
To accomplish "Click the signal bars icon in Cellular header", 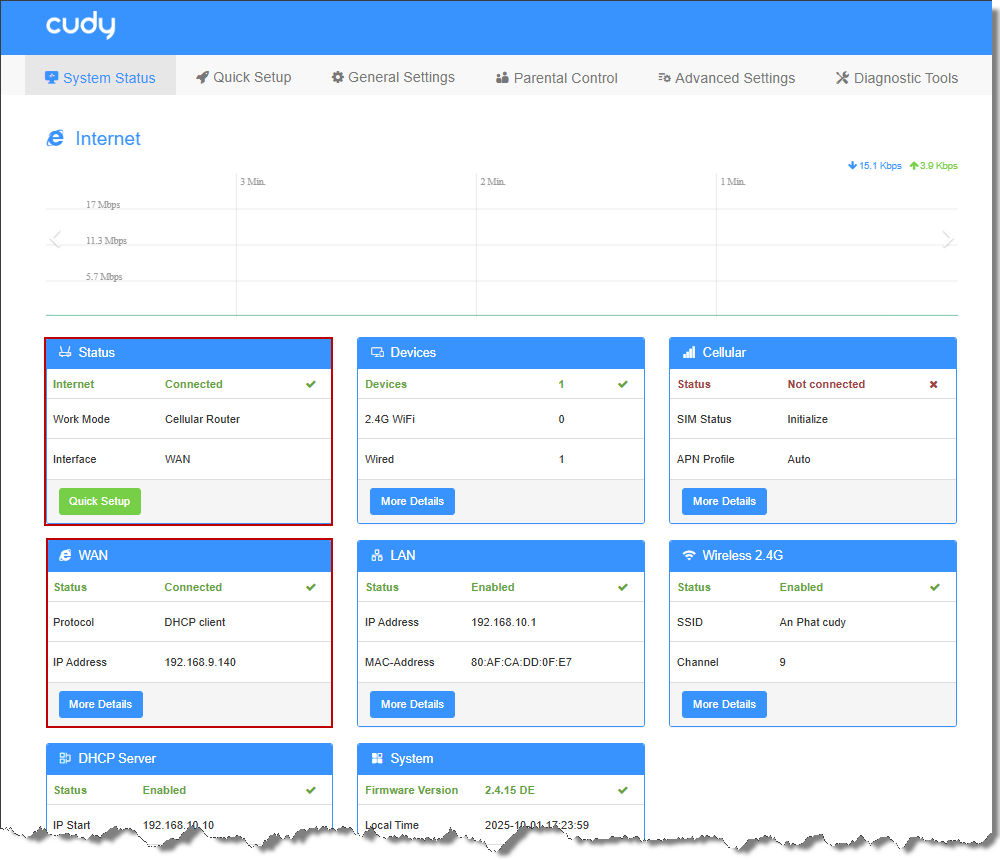I will click(x=689, y=353).
